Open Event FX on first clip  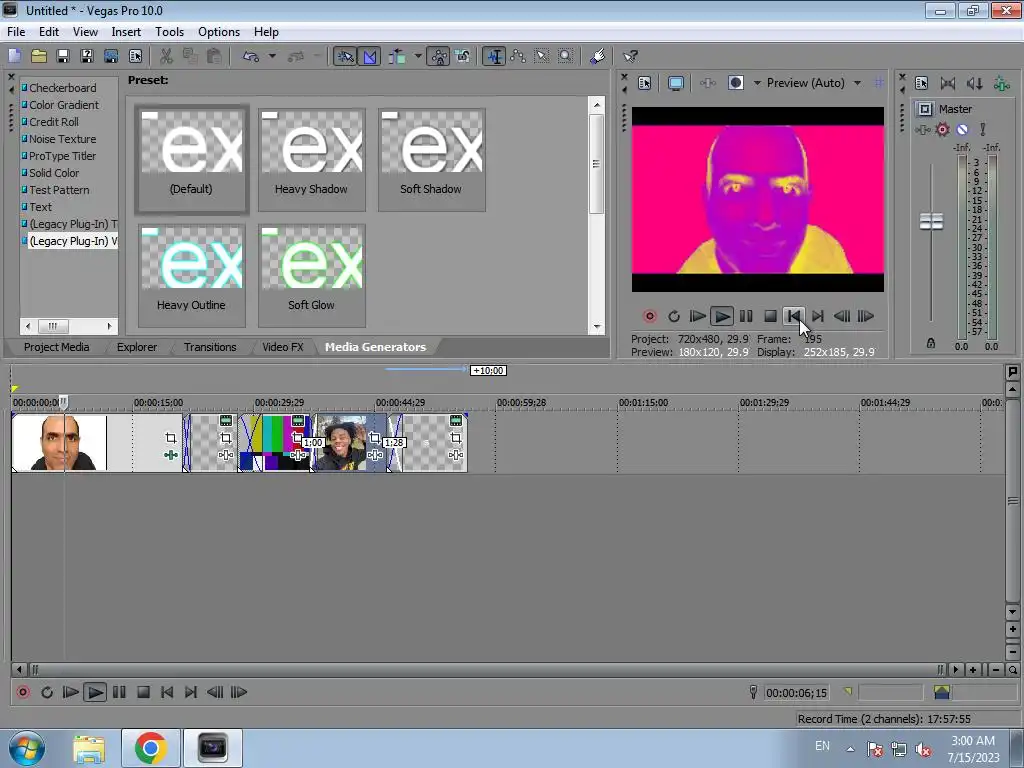170,455
